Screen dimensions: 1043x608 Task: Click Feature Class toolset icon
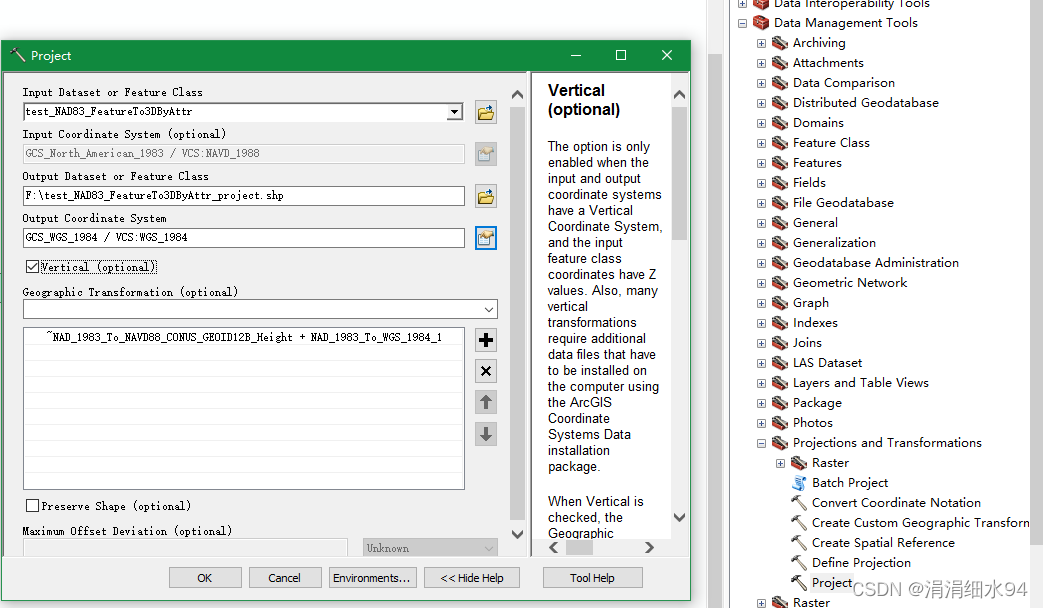coord(780,143)
